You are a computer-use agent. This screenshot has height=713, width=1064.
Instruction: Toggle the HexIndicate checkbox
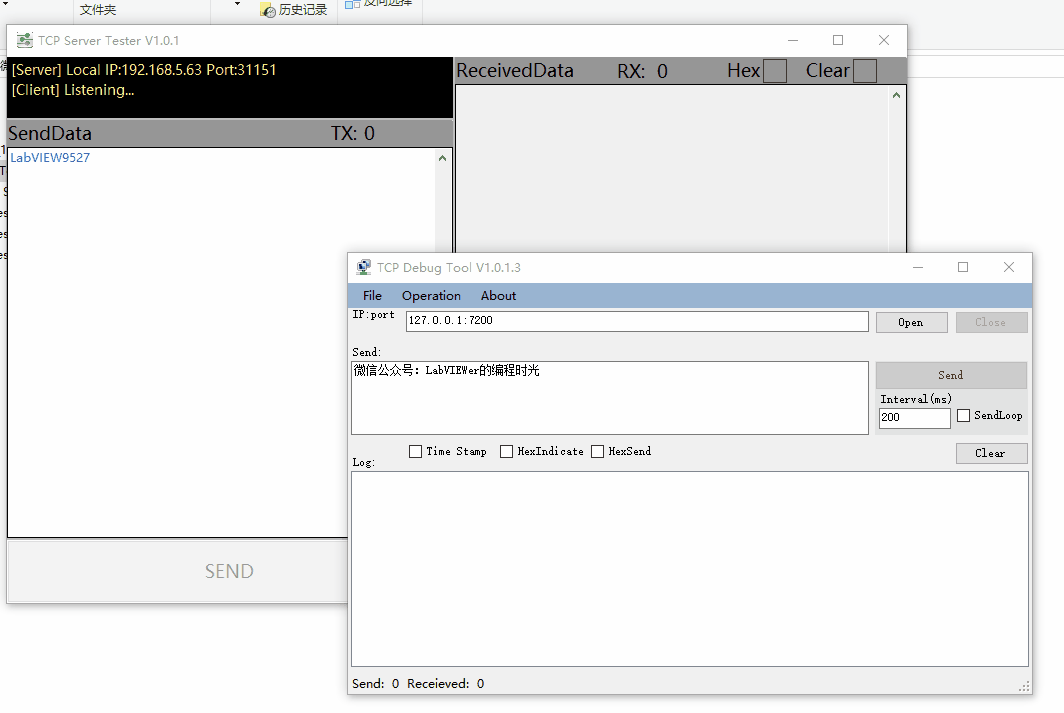click(506, 451)
